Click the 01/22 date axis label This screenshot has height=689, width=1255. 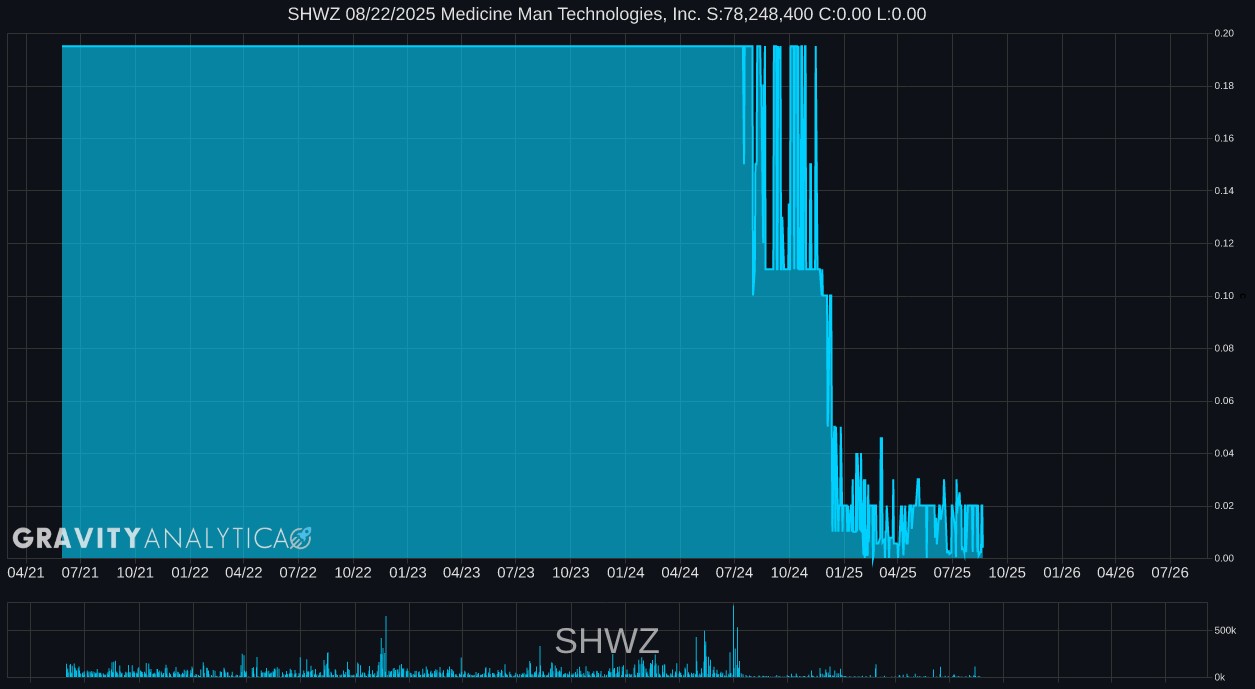(x=190, y=572)
